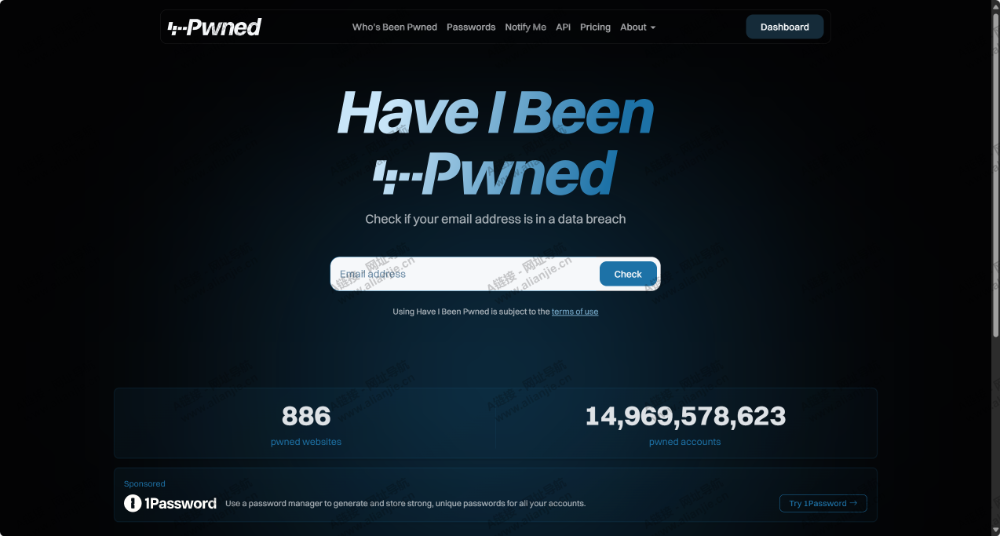This screenshot has height=536, width=1000.
Task: Click the 886 pwned websites counter
Action: 306,424
